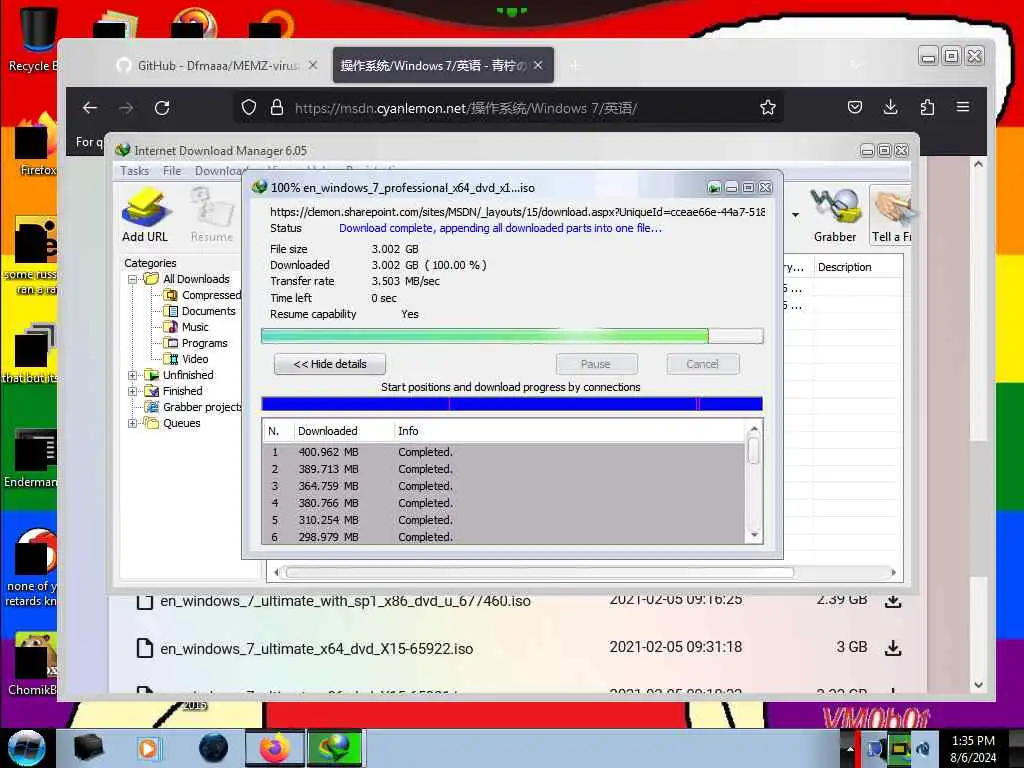Click the Add URL toolbar icon
1024x768 pixels.
pyautogui.click(x=145, y=215)
